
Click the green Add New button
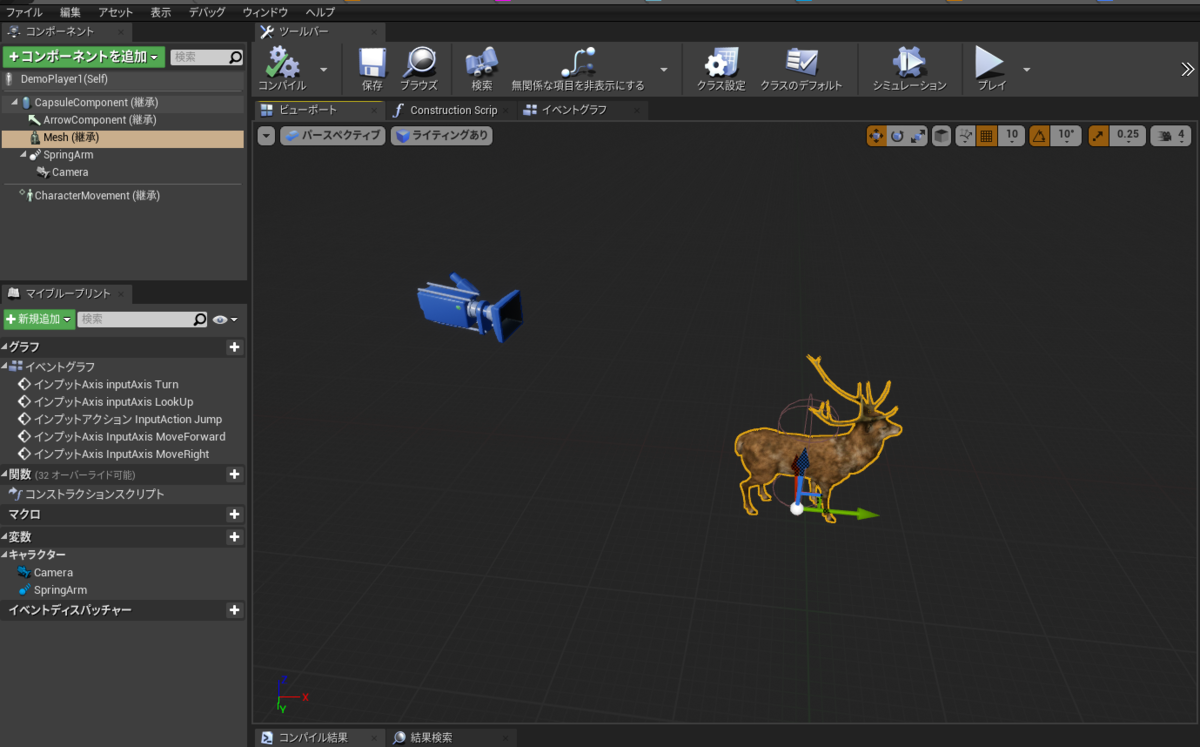39,319
